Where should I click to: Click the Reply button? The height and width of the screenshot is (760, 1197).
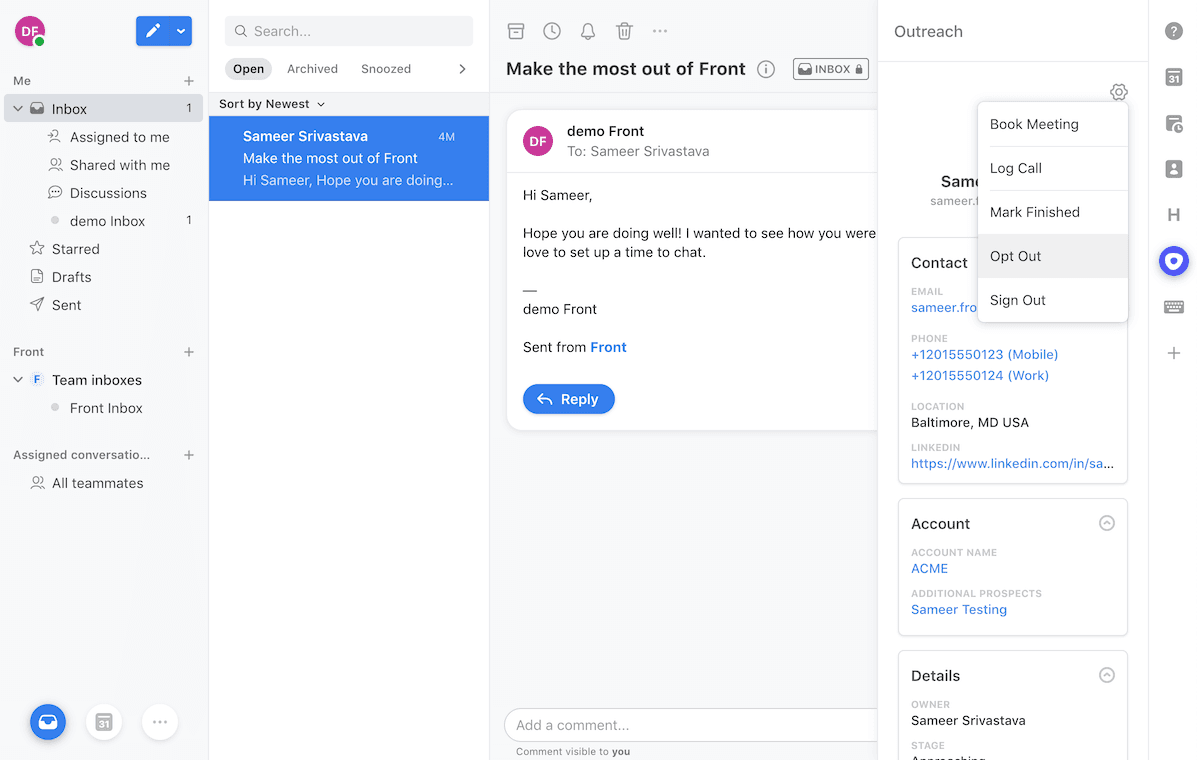pyautogui.click(x=568, y=398)
